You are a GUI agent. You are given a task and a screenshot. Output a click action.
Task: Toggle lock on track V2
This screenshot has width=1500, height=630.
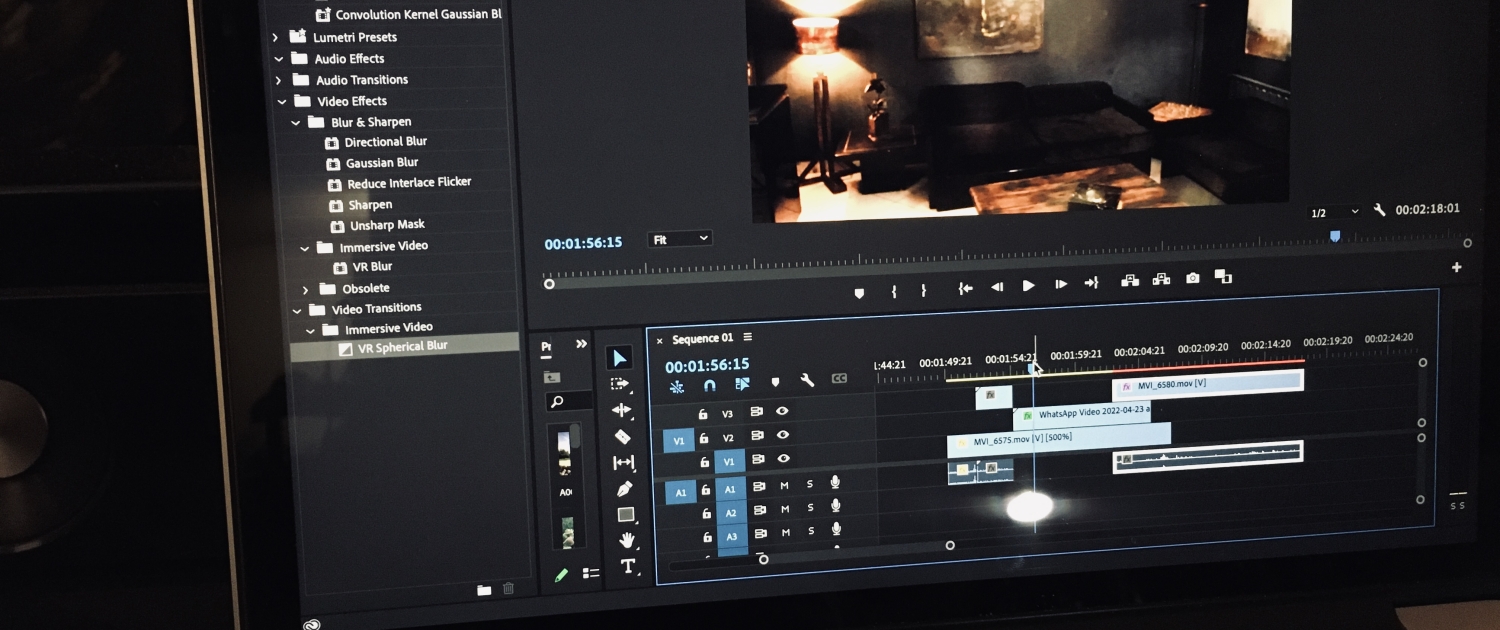tap(703, 437)
